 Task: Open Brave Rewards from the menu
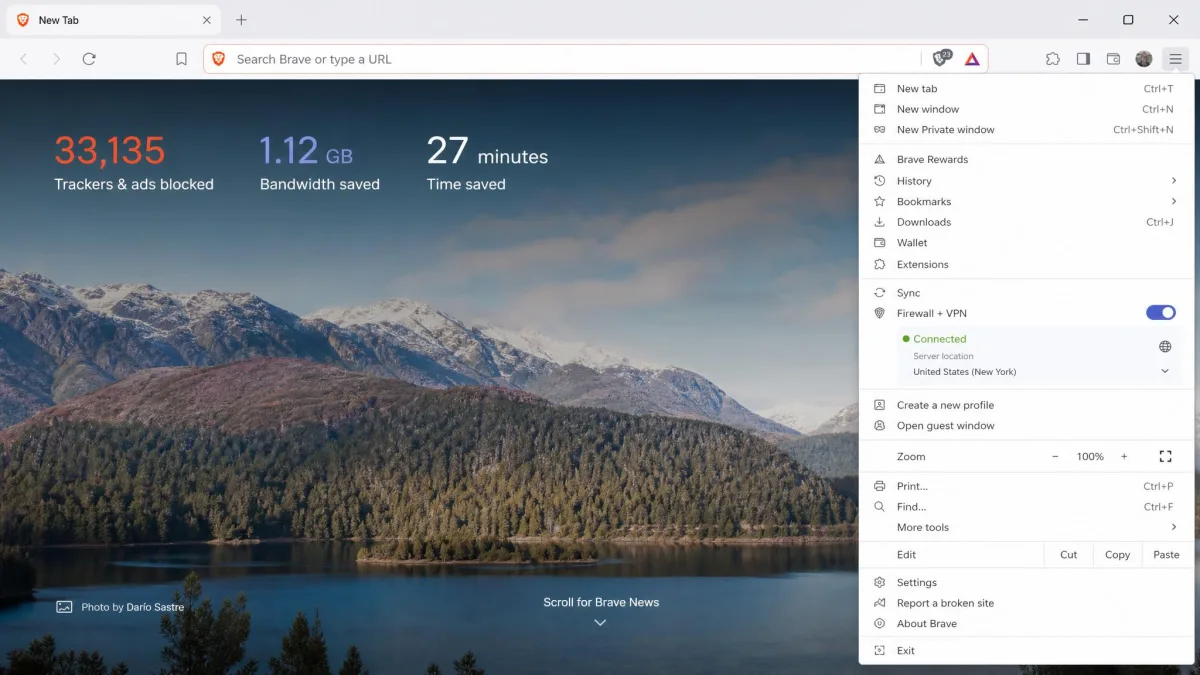(1026, 159)
